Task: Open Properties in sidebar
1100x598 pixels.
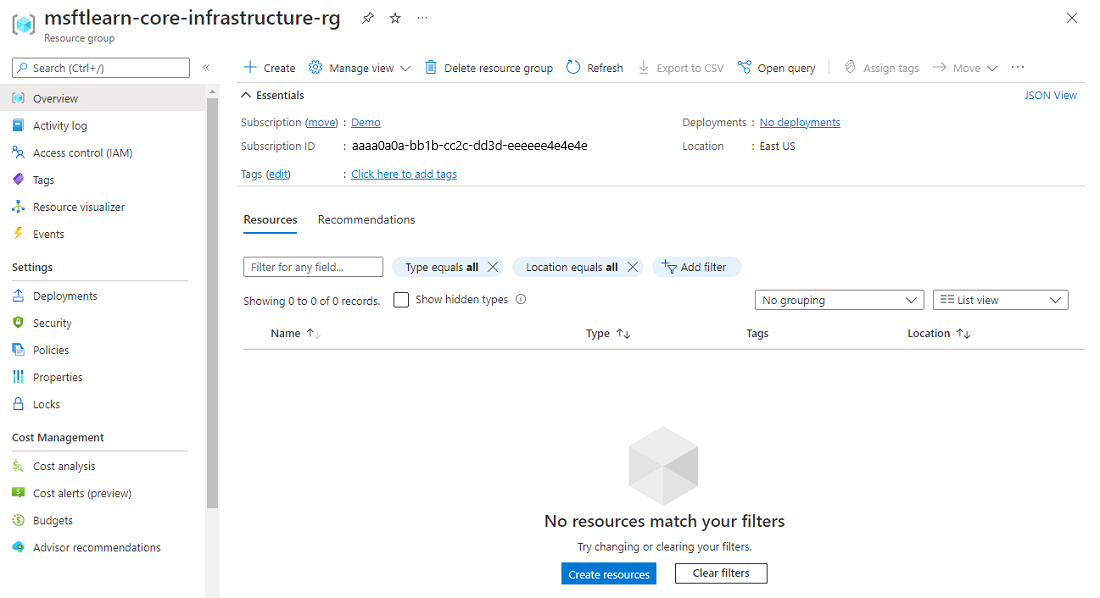Action: [58, 378]
